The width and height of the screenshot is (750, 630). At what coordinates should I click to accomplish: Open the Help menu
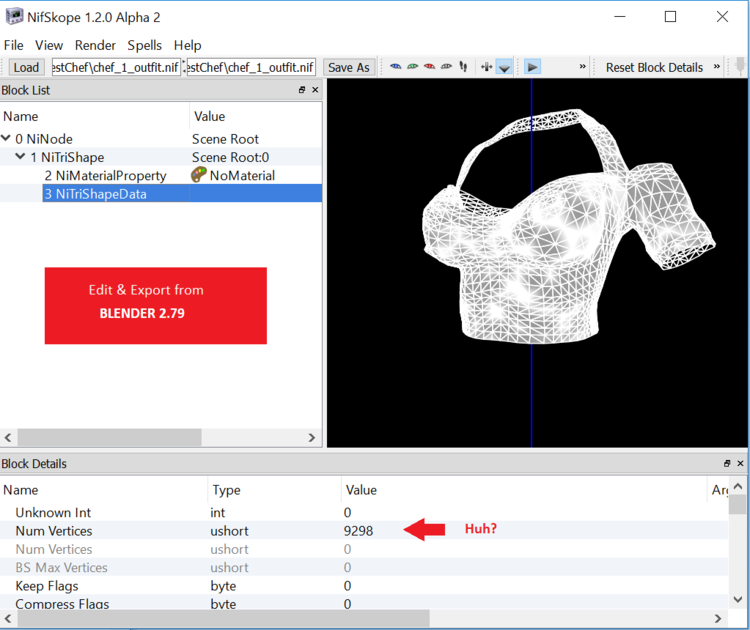click(188, 45)
